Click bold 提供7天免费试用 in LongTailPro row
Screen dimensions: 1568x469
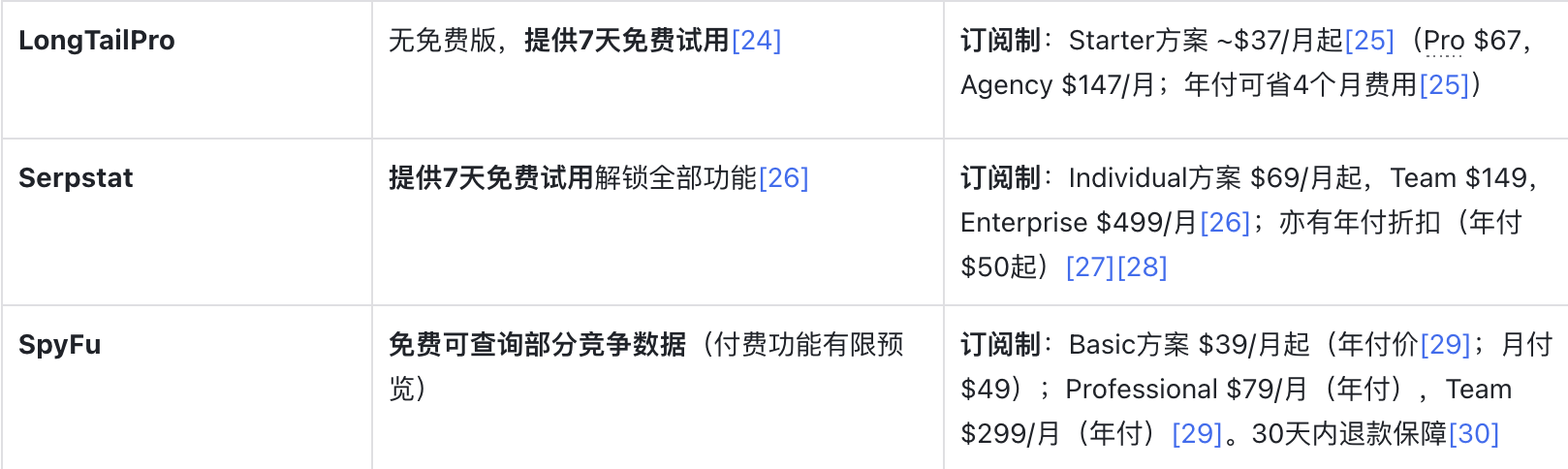626,41
